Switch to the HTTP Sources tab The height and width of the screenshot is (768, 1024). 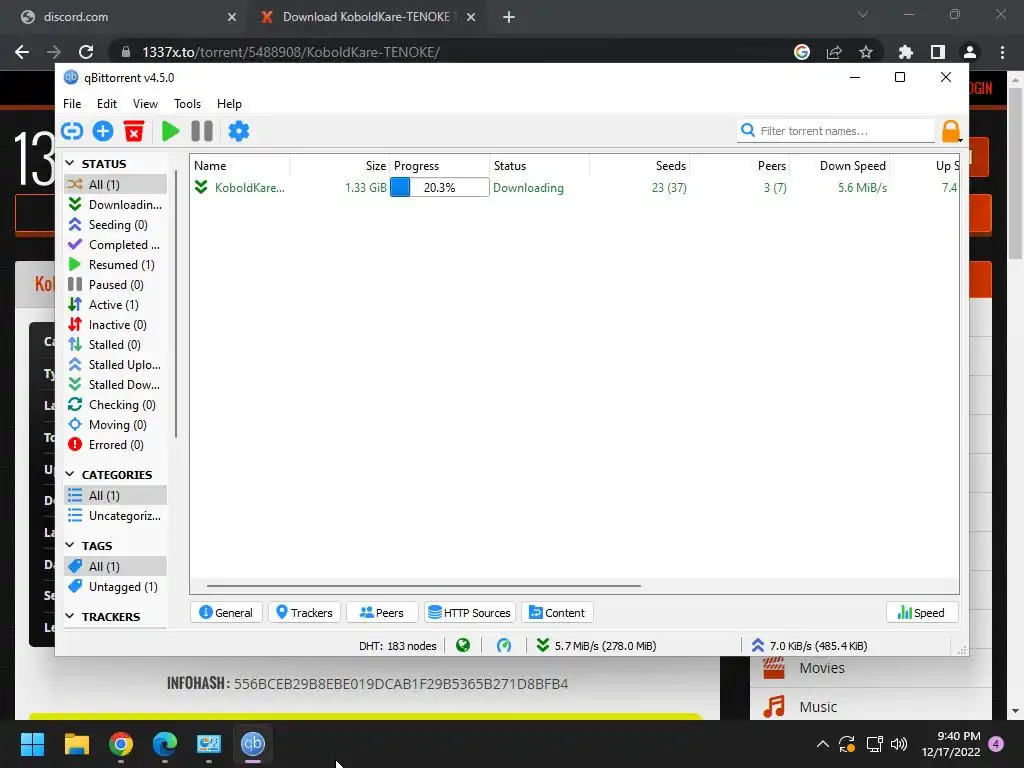(470, 613)
